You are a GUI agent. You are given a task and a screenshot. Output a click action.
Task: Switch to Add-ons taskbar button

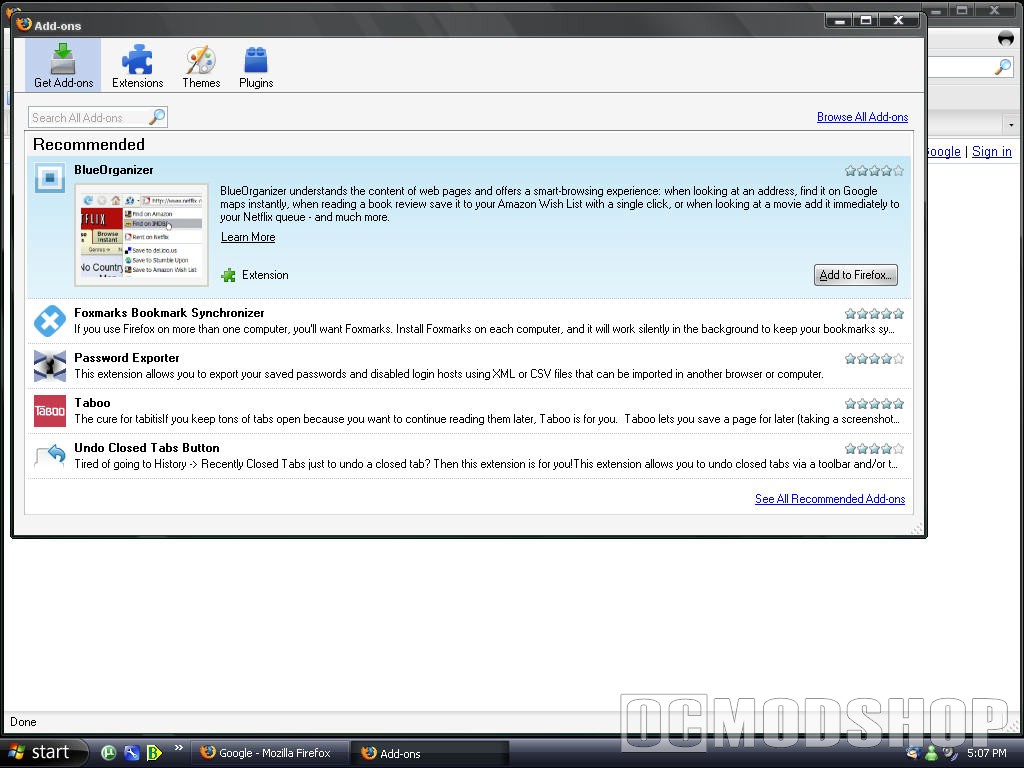[x=430, y=754]
